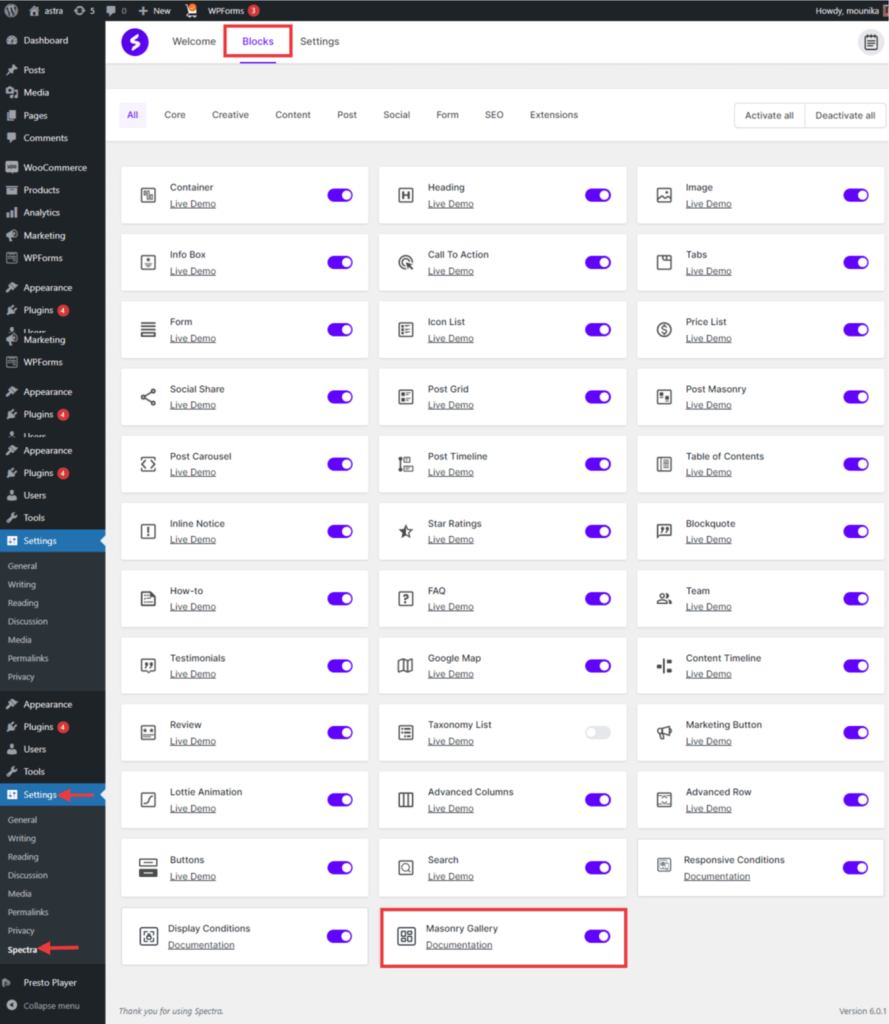Disable the Masonry Gallery toggle

[x=597, y=936]
